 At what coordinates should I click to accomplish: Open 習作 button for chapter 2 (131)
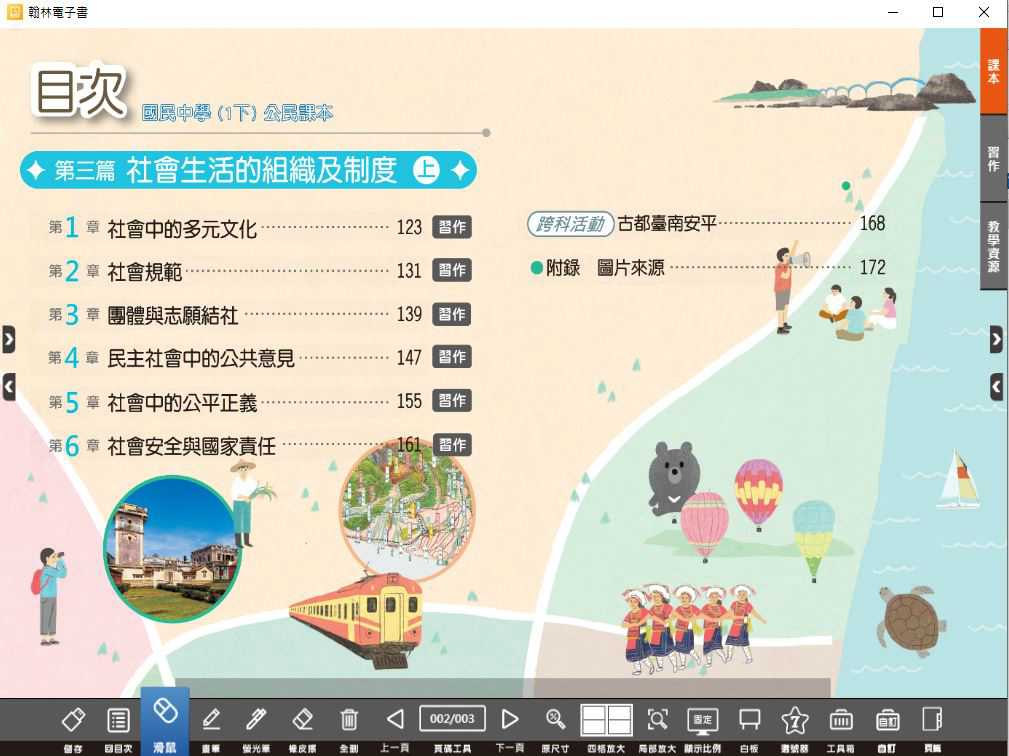pyautogui.click(x=452, y=270)
